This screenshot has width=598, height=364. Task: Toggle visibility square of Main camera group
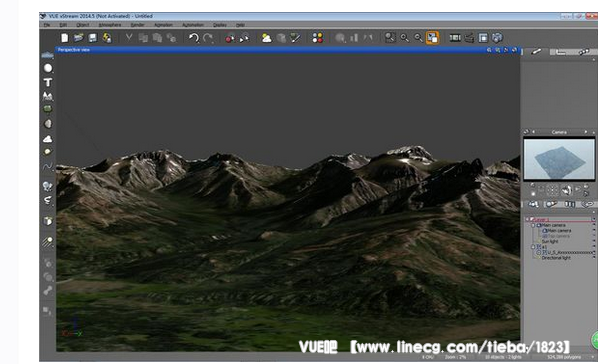point(594,225)
